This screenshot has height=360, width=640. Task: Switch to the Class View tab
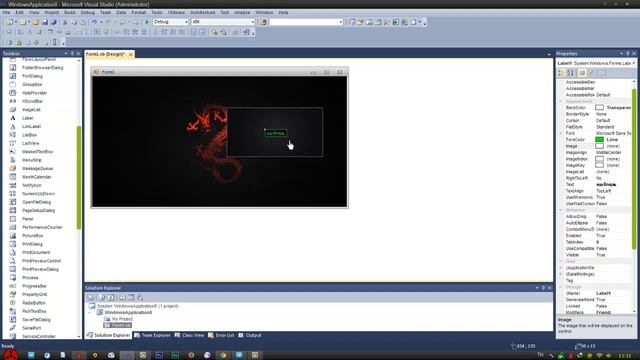point(189,335)
